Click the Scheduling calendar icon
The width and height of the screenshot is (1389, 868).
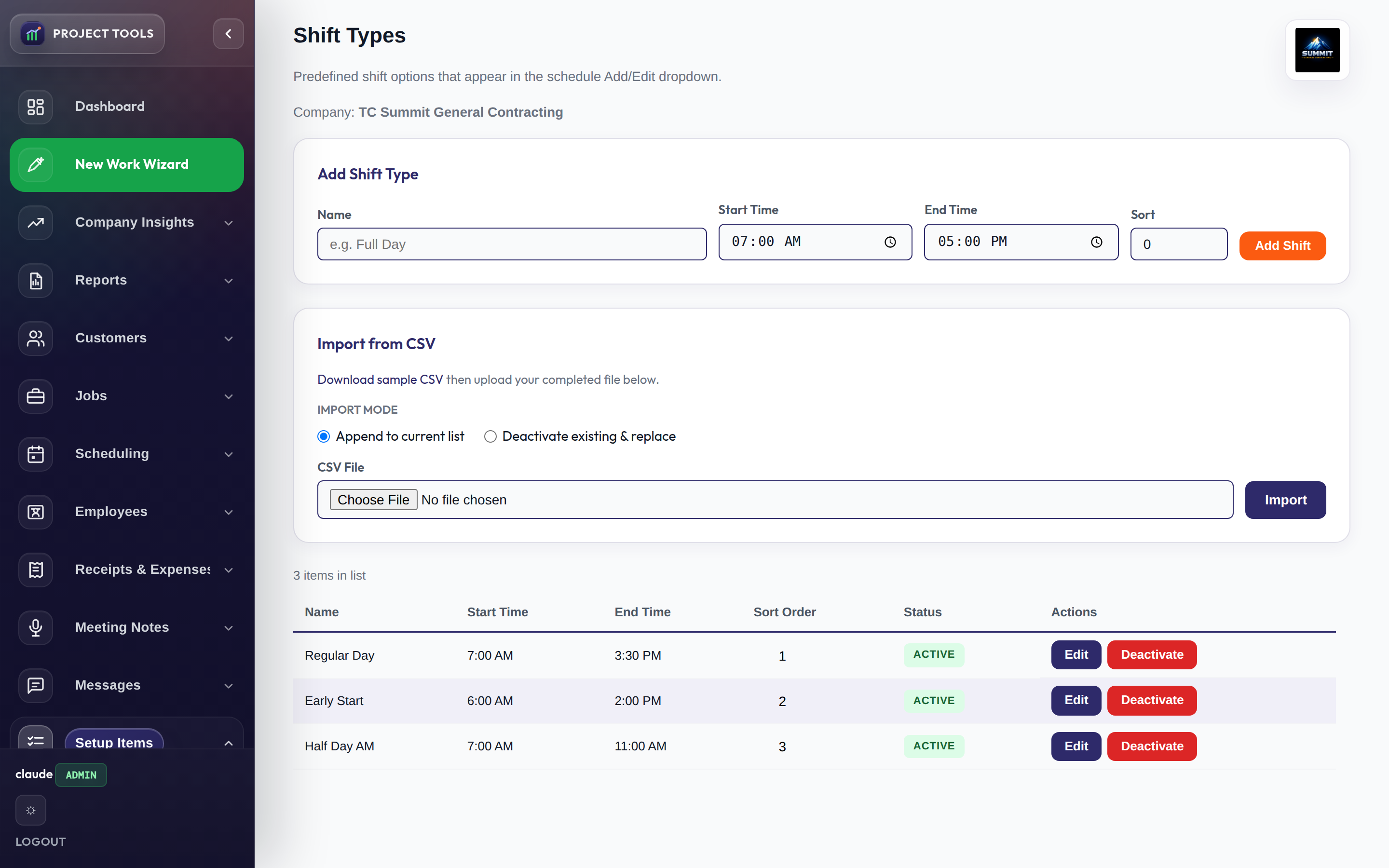36,454
